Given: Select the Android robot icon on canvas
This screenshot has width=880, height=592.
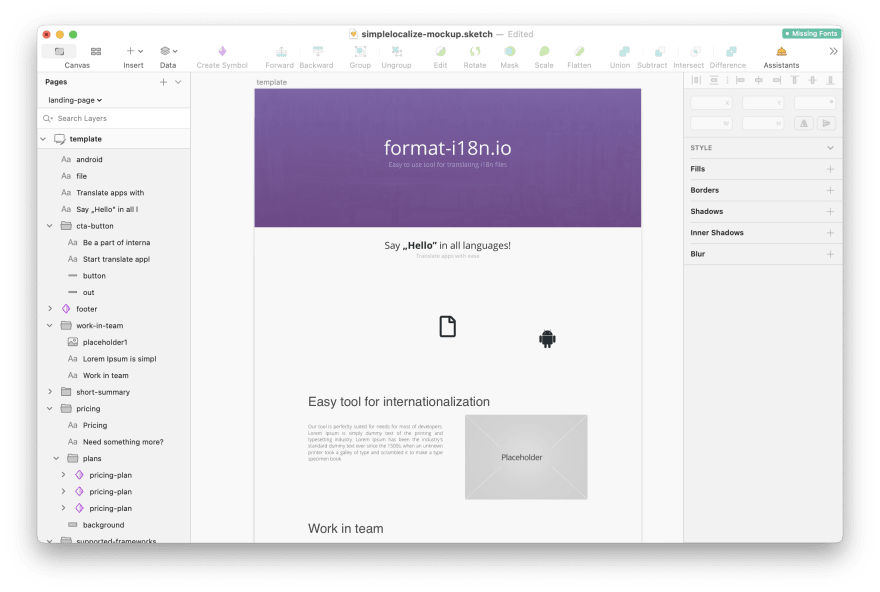Looking at the screenshot, I should coord(547,338).
